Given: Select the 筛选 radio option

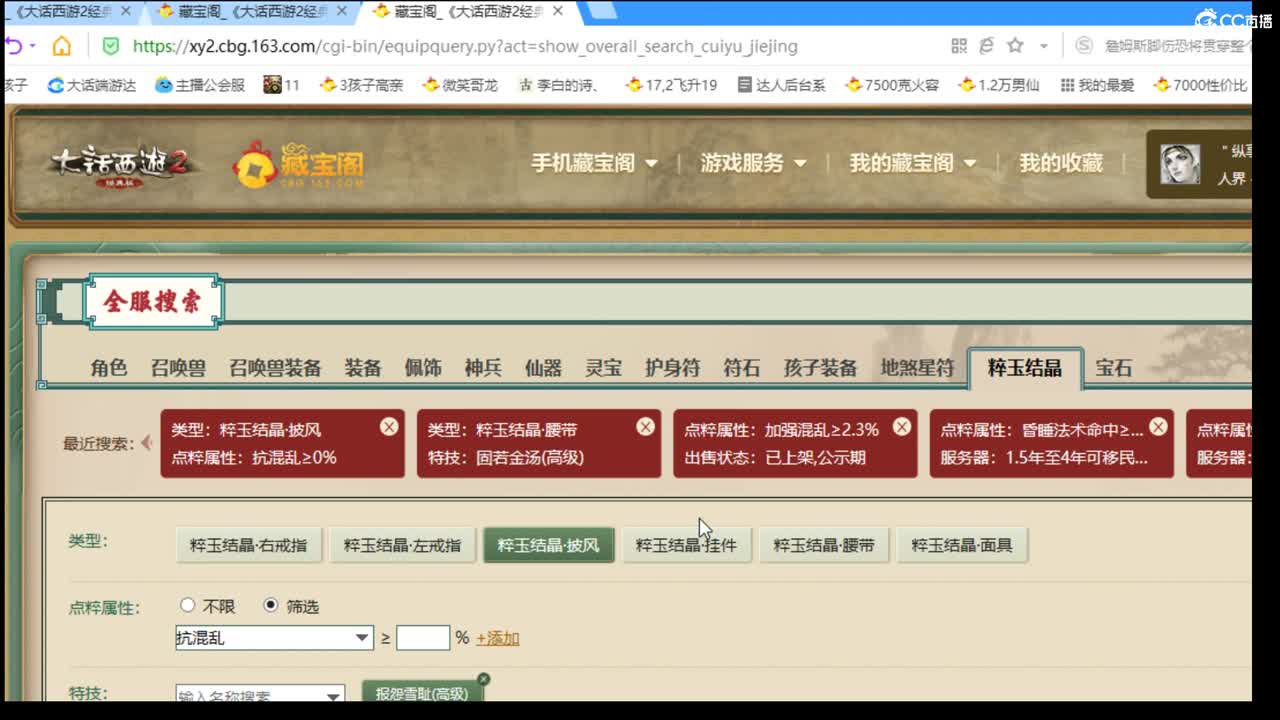Looking at the screenshot, I should pyautogui.click(x=271, y=606).
